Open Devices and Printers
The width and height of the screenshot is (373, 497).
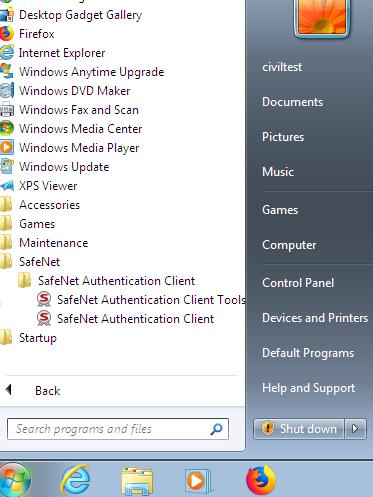coord(315,318)
